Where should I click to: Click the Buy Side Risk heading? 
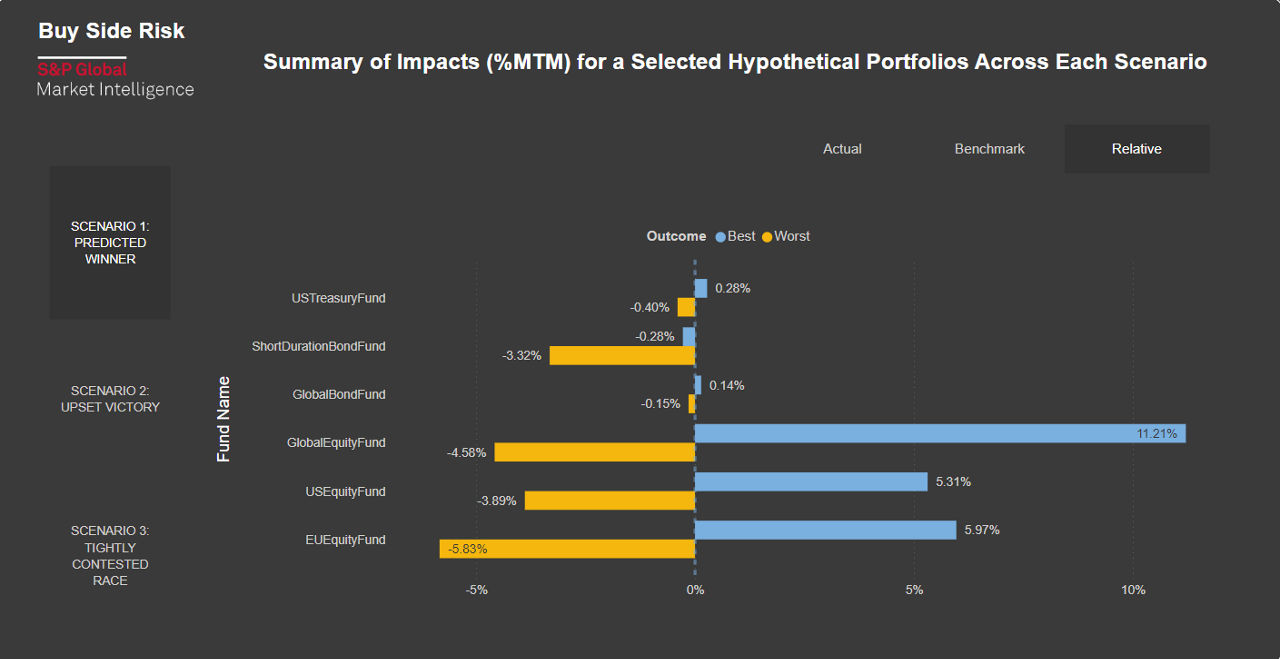point(111,31)
